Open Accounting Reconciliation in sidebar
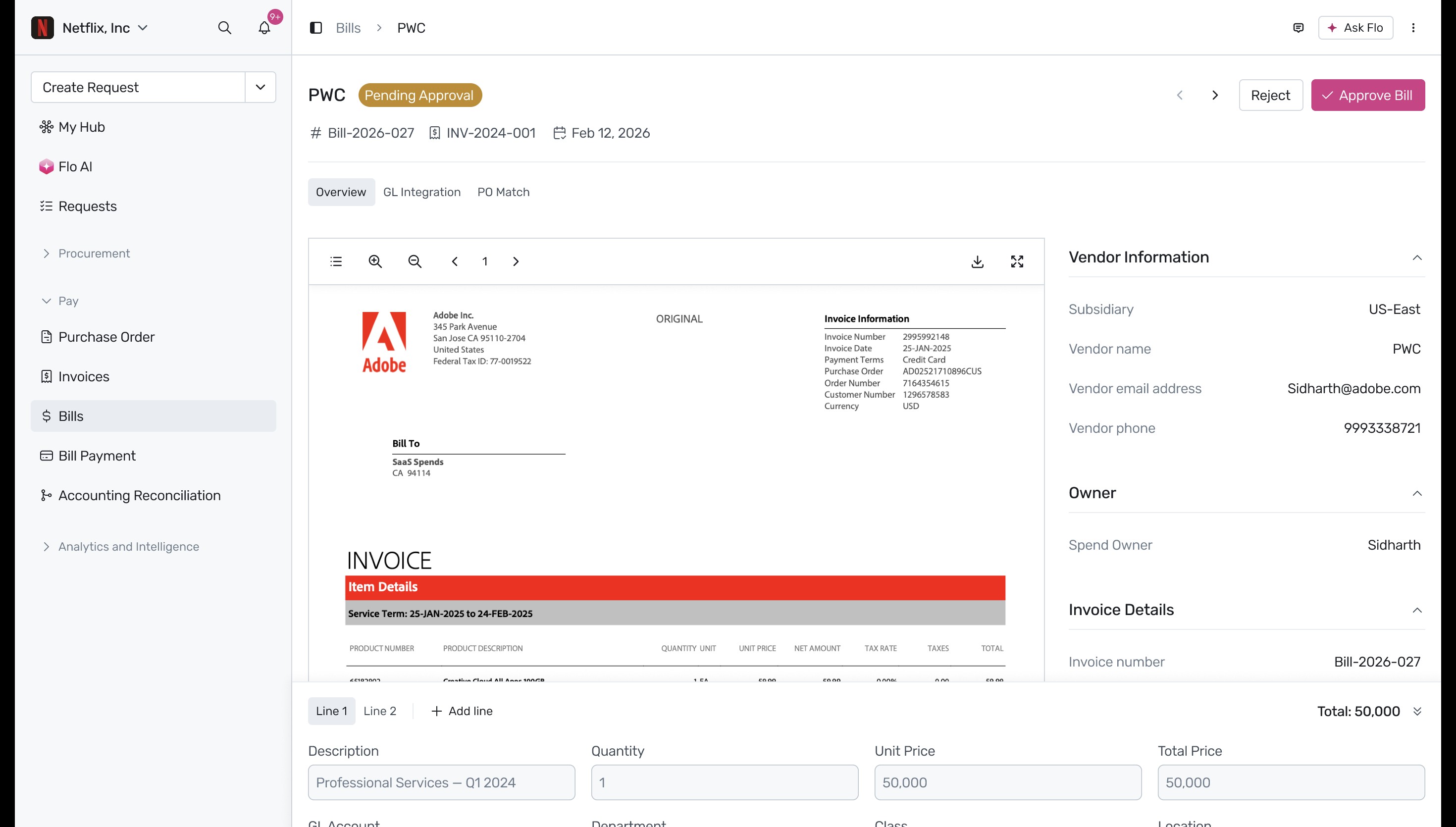 click(154, 495)
